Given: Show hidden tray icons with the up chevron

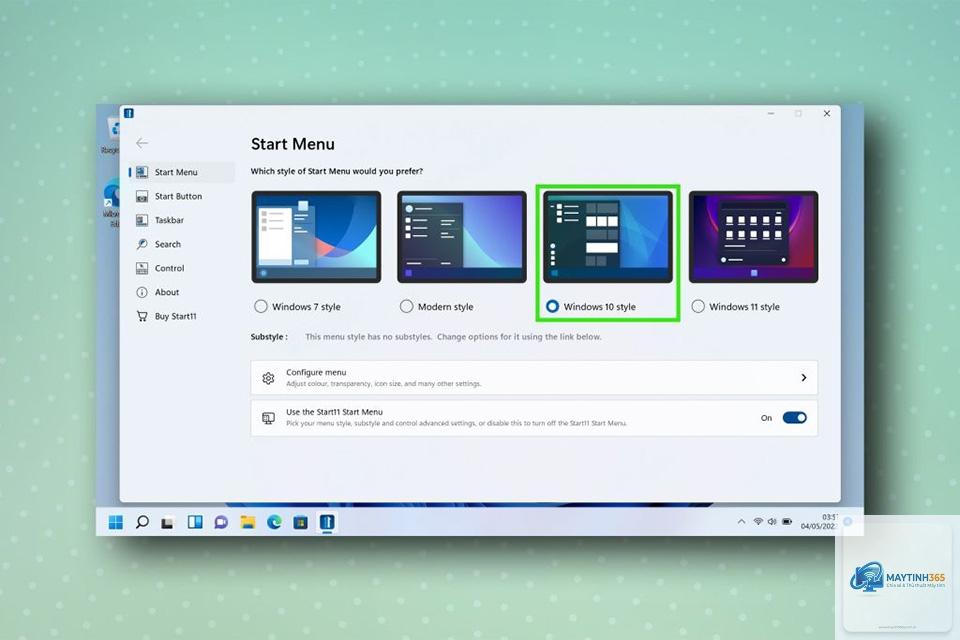Looking at the screenshot, I should pos(741,522).
